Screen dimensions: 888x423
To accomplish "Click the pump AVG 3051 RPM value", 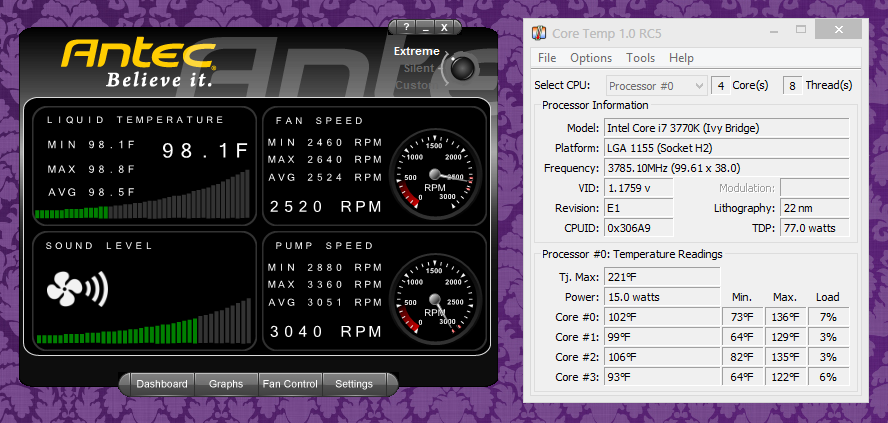I will [x=326, y=302].
